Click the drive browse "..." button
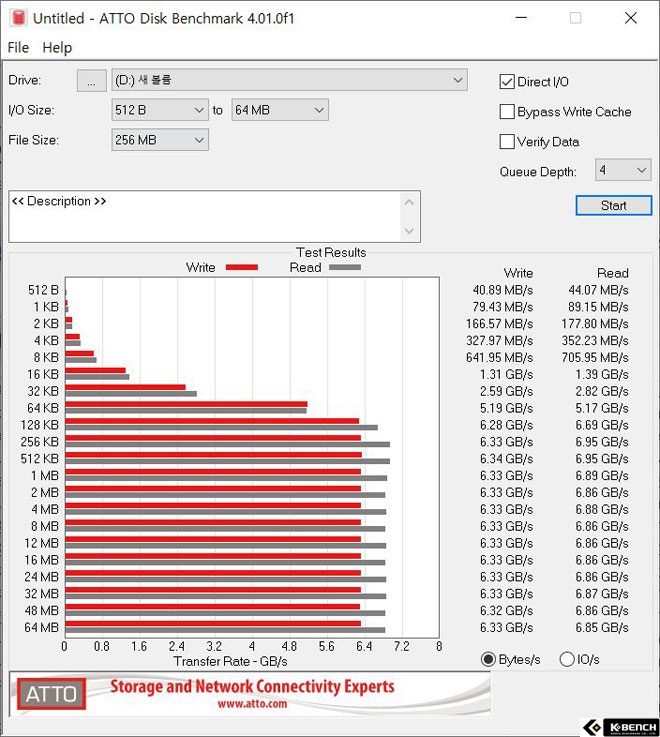The height and width of the screenshot is (737, 660). (x=91, y=80)
